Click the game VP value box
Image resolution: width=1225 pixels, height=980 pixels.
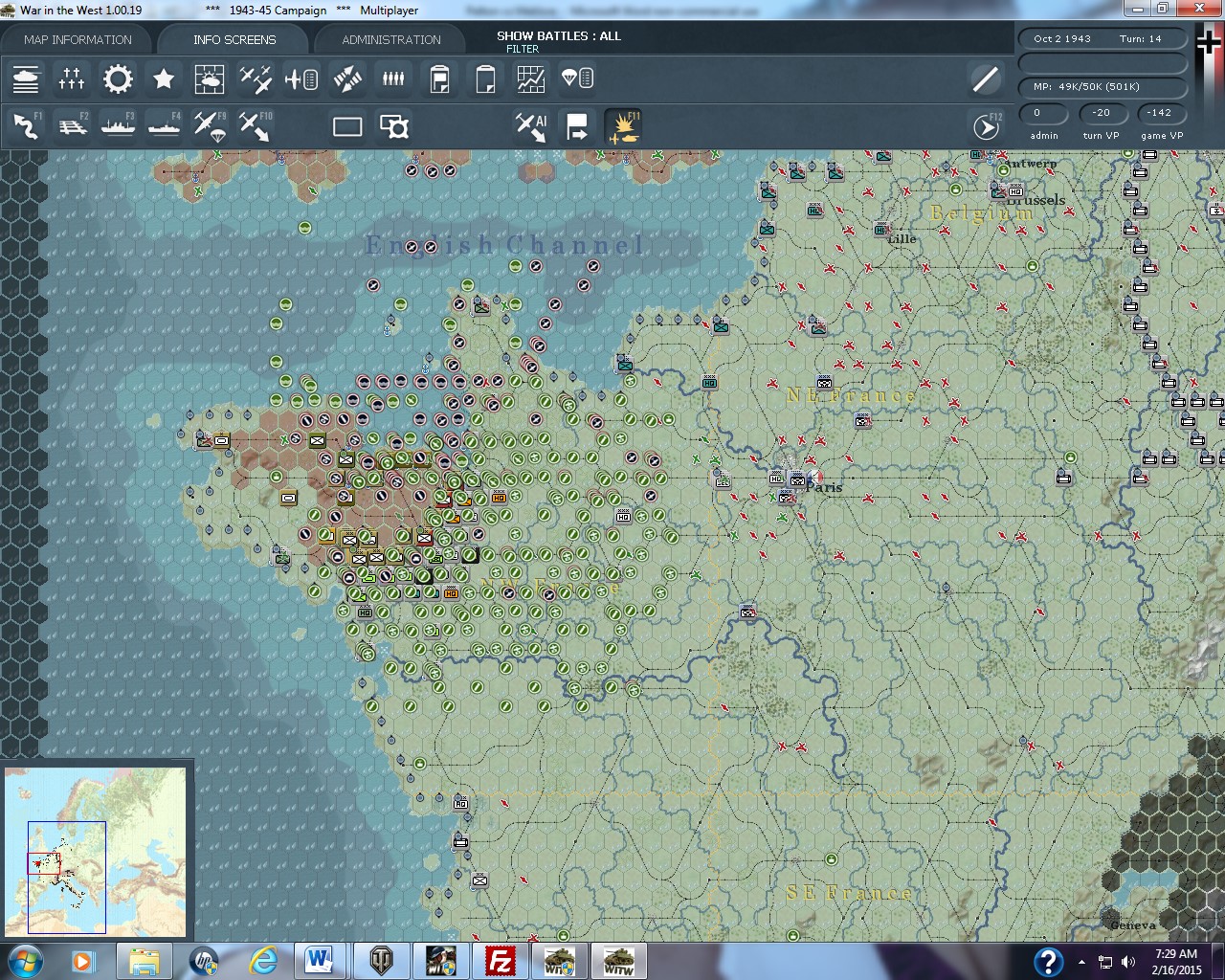pyautogui.click(x=1160, y=113)
